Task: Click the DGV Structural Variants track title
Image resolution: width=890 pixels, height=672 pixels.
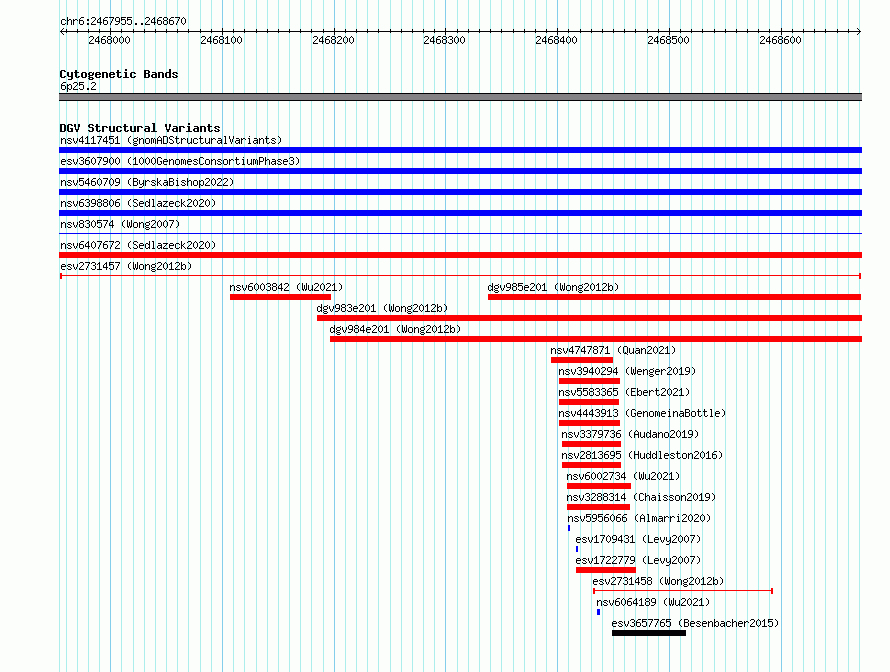Action: click(x=140, y=128)
